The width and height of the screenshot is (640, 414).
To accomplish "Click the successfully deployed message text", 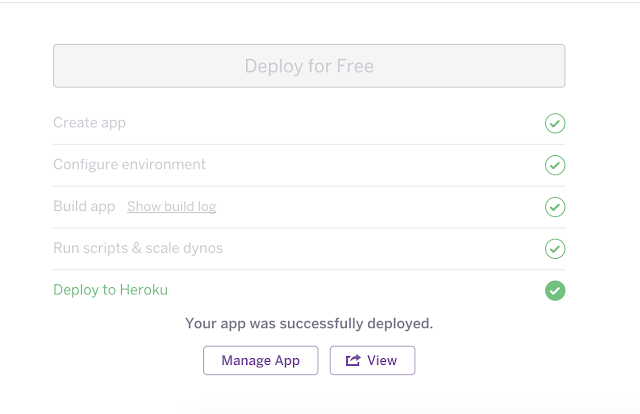I will coord(309,324).
